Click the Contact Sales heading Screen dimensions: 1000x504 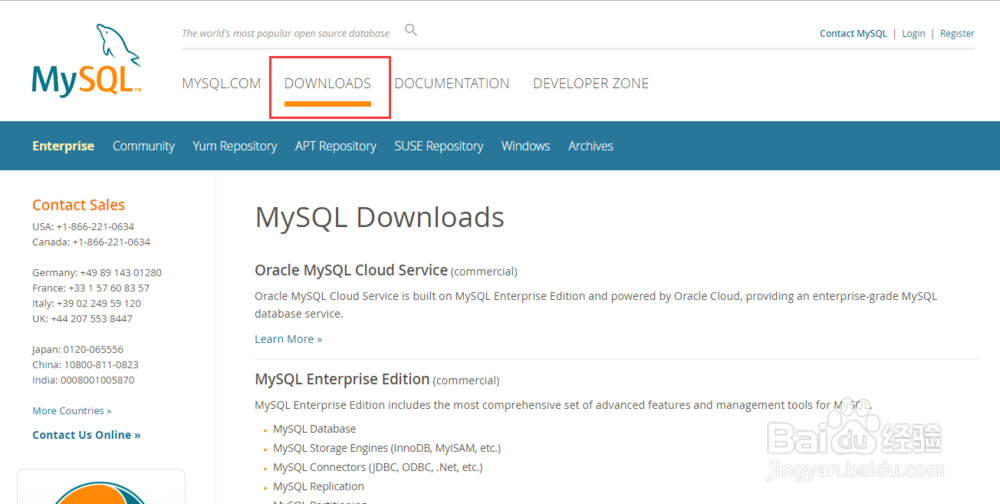(78, 205)
